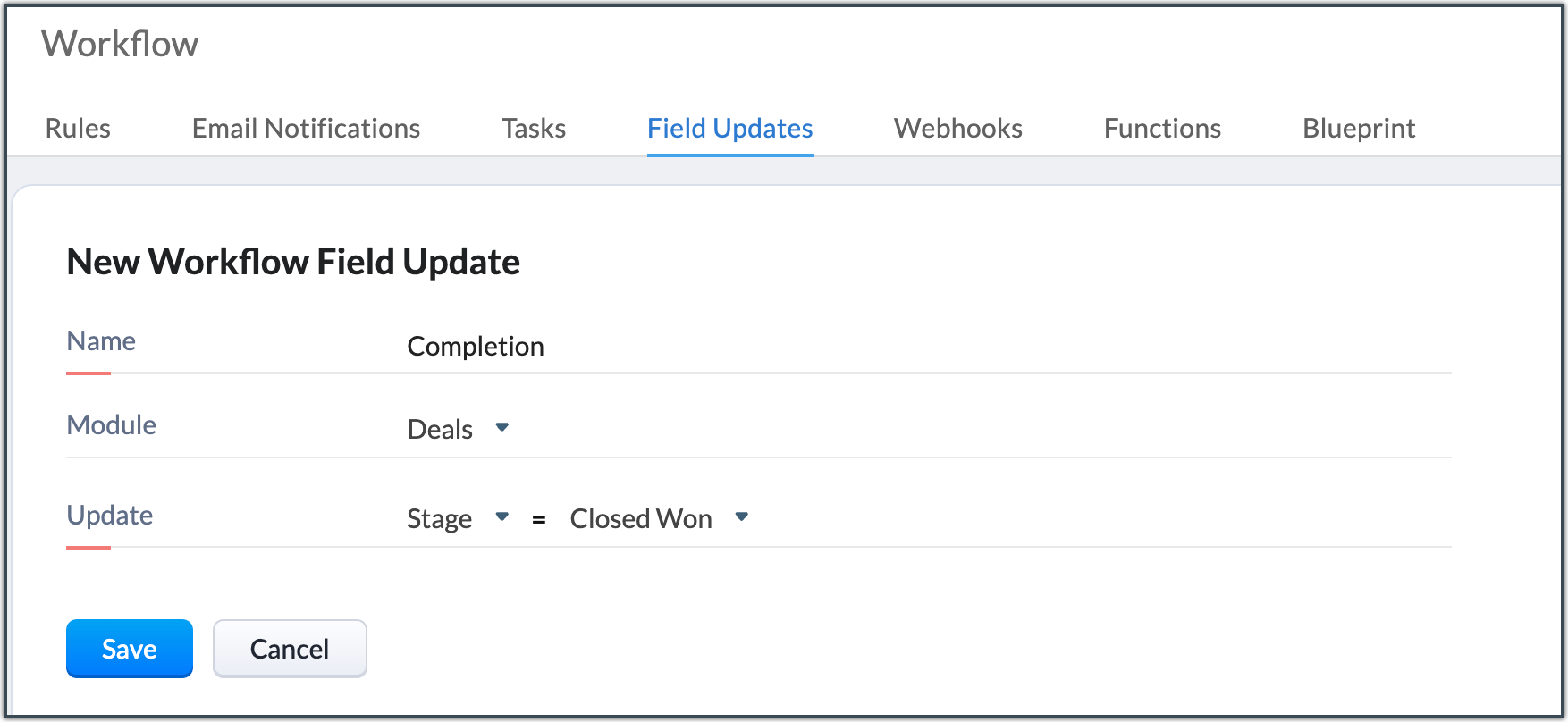Click the Name field label
The width and height of the screenshot is (1568, 722).
pos(101,341)
